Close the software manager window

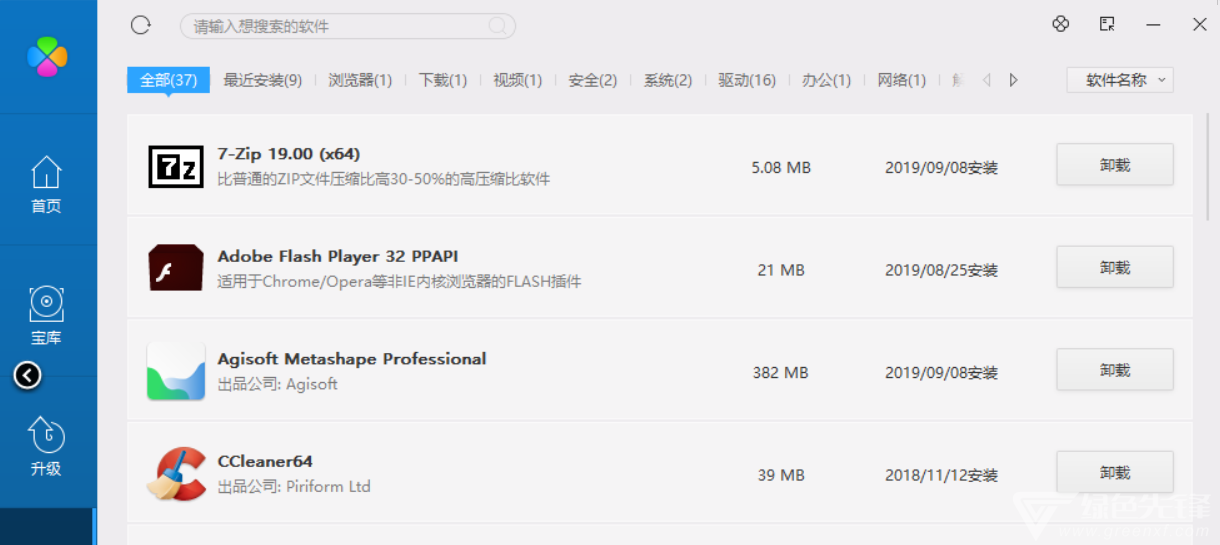point(1200,24)
